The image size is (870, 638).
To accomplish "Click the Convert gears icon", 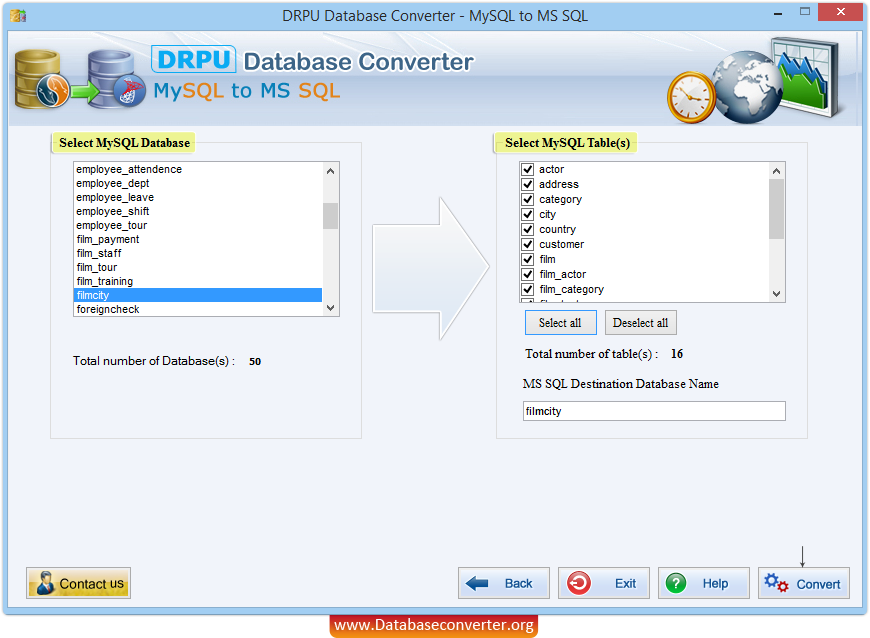I will click(776, 583).
